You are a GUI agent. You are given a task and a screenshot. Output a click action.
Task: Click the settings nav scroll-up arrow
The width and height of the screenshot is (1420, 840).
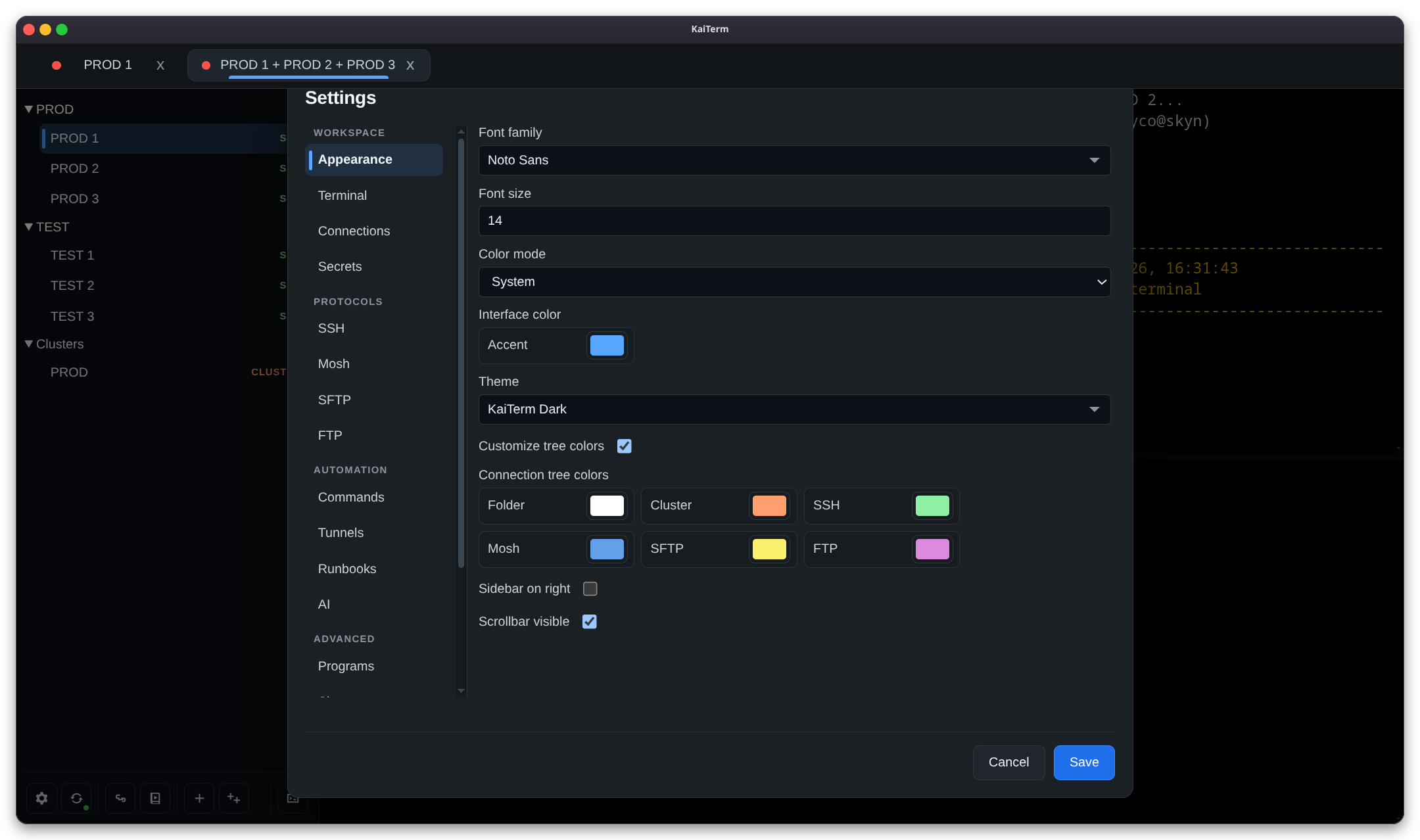(x=461, y=131)
